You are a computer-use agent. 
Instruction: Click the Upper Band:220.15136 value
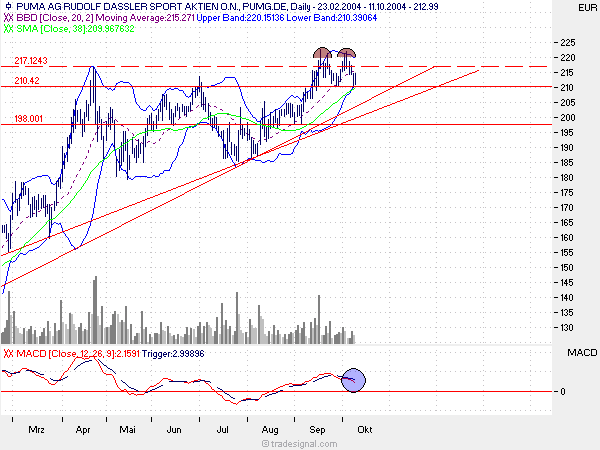(x=240, y=18)
